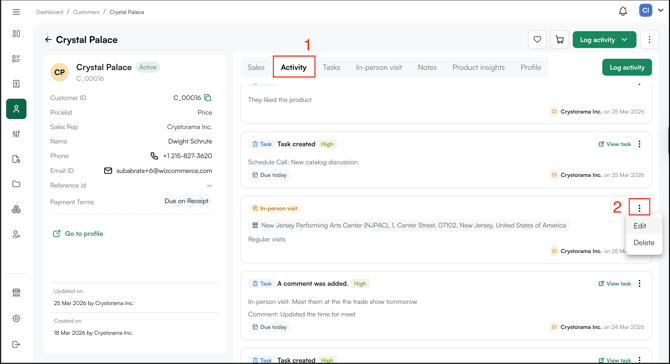The height and width of the screenshot is (364, 670).
Task: Click the CP customer avatar
Action: pos(59,72)
